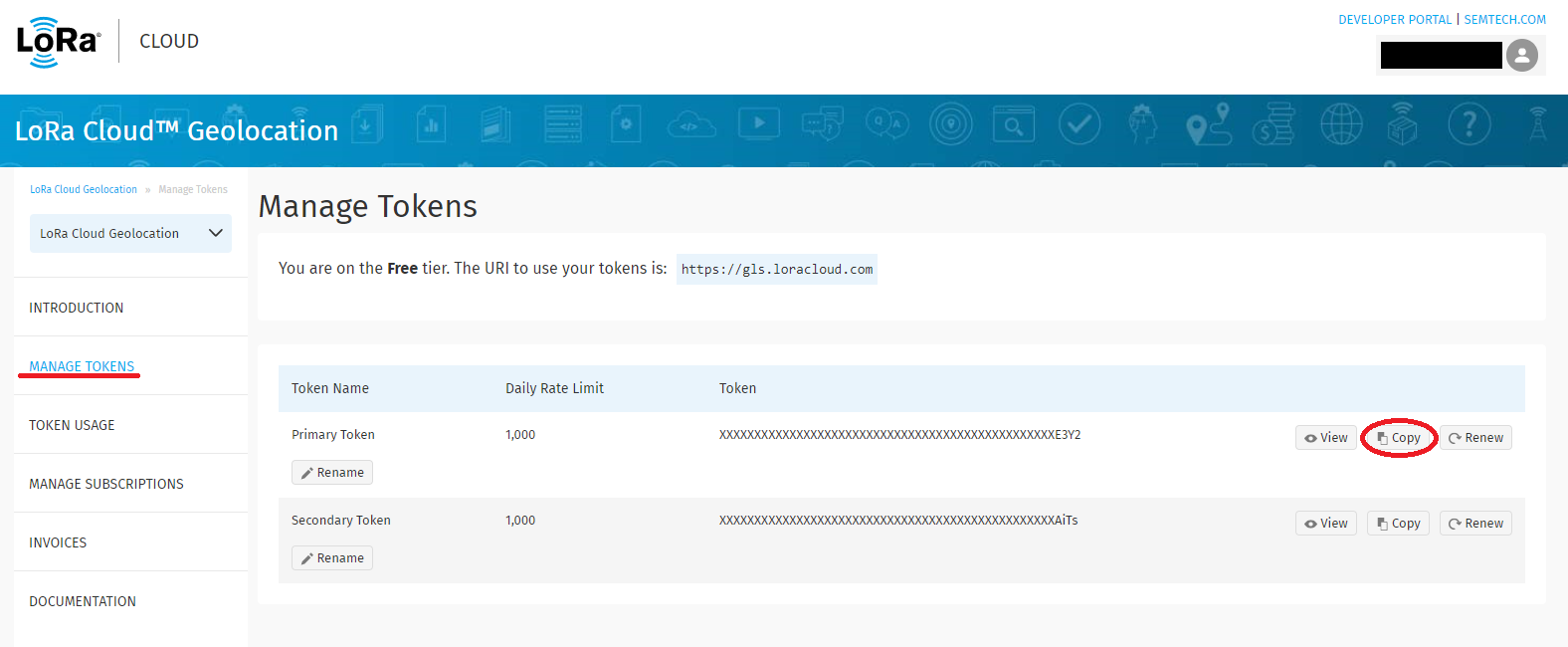This screenshot has width=1568, height=647.
Task: Click the gls.loracloud.com URI box
Action: [x=776, y=270]
